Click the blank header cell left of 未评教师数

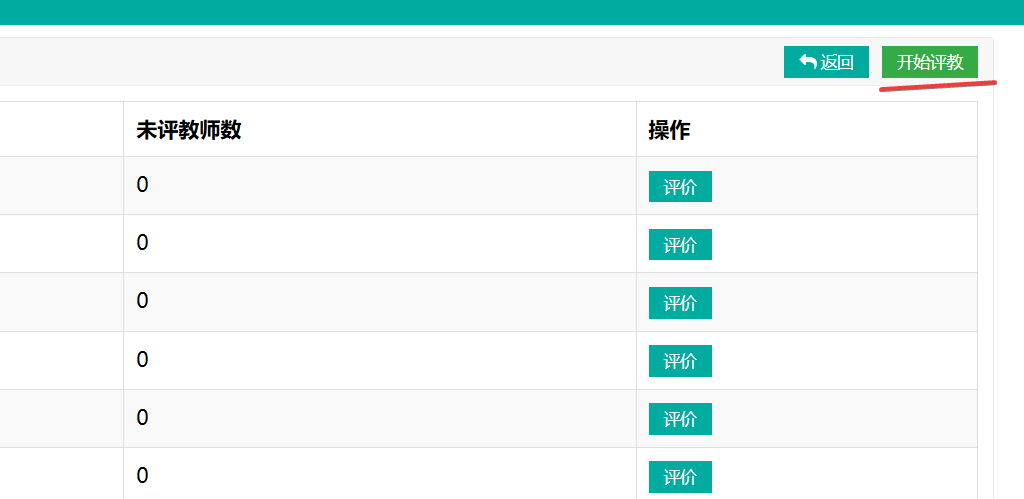pyautogui.click(x=60, y=130)
